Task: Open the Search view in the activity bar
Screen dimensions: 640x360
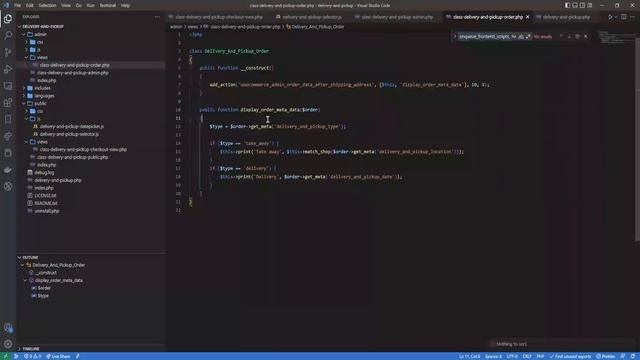Action: point(8,36)
